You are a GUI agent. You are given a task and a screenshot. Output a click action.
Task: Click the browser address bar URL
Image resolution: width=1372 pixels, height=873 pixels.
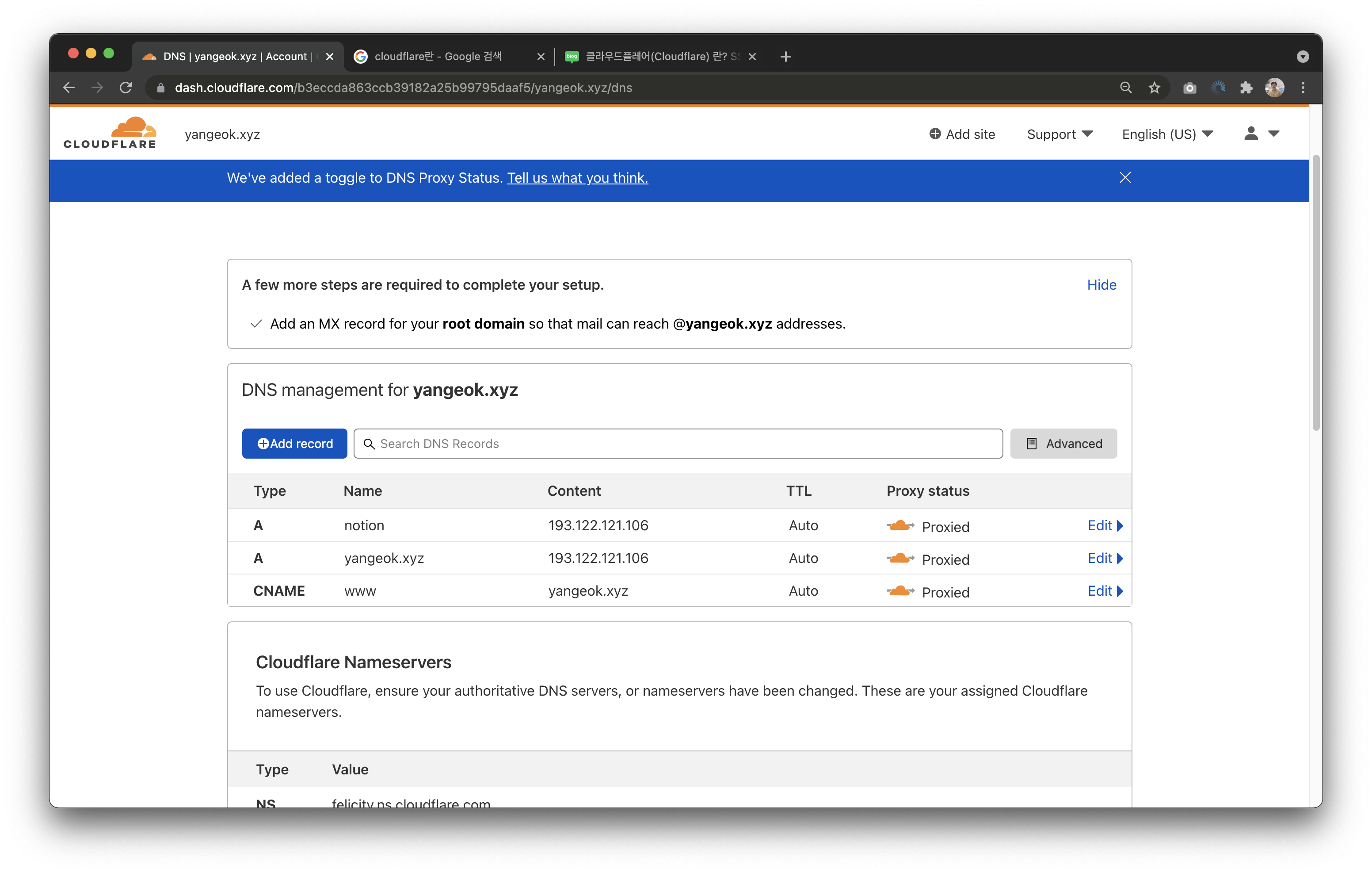click(404, 87)
